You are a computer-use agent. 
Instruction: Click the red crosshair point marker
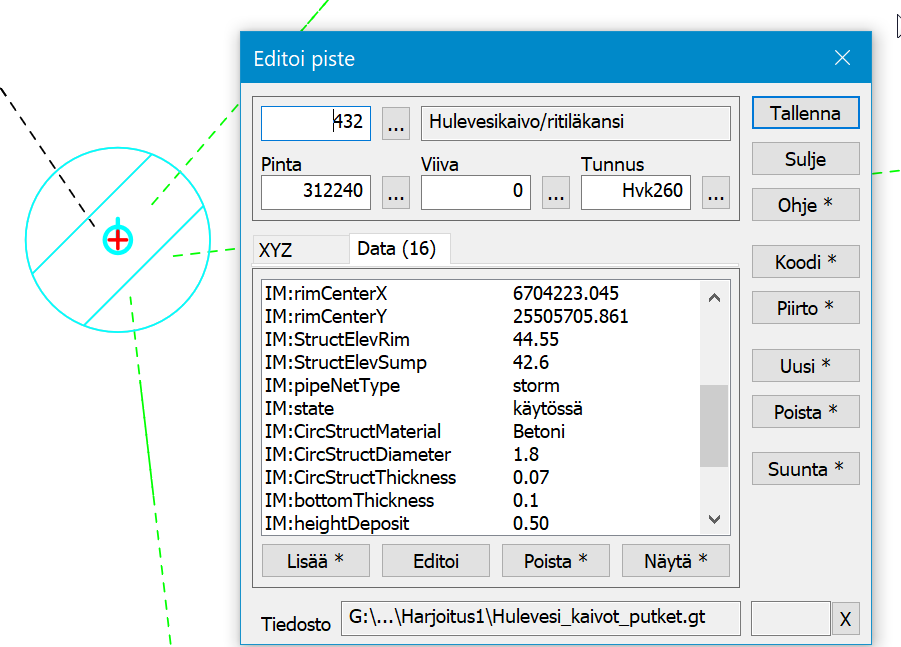pos(118,239)
